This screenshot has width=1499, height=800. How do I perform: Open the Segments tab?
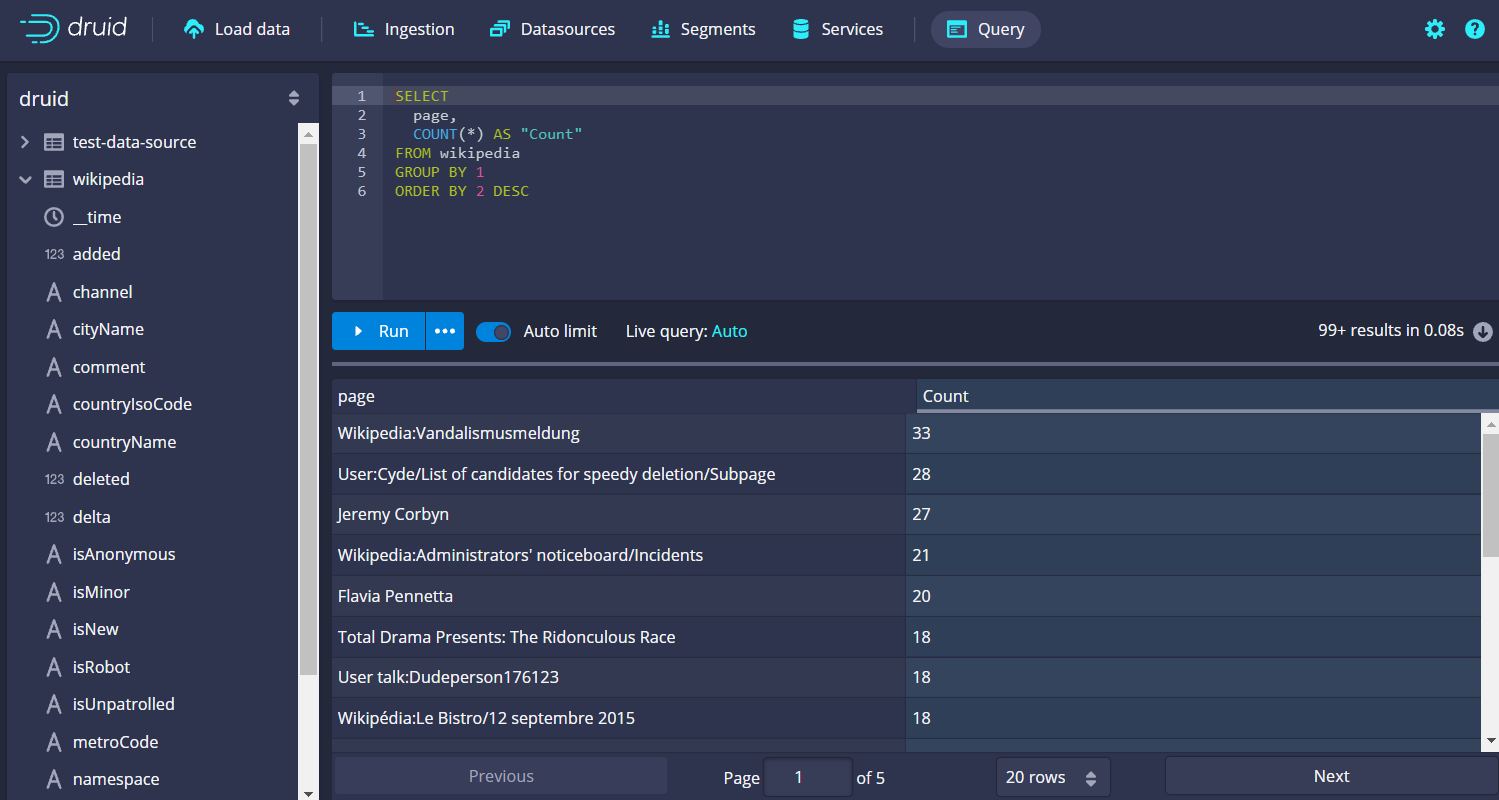pyautogui.click(x=703, y=29)
